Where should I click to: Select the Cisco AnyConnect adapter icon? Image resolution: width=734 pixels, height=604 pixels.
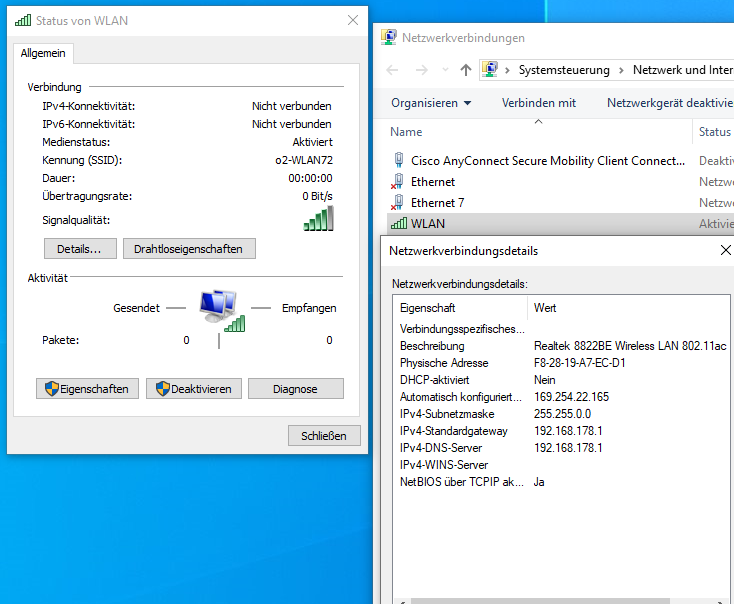click(398, 160)
